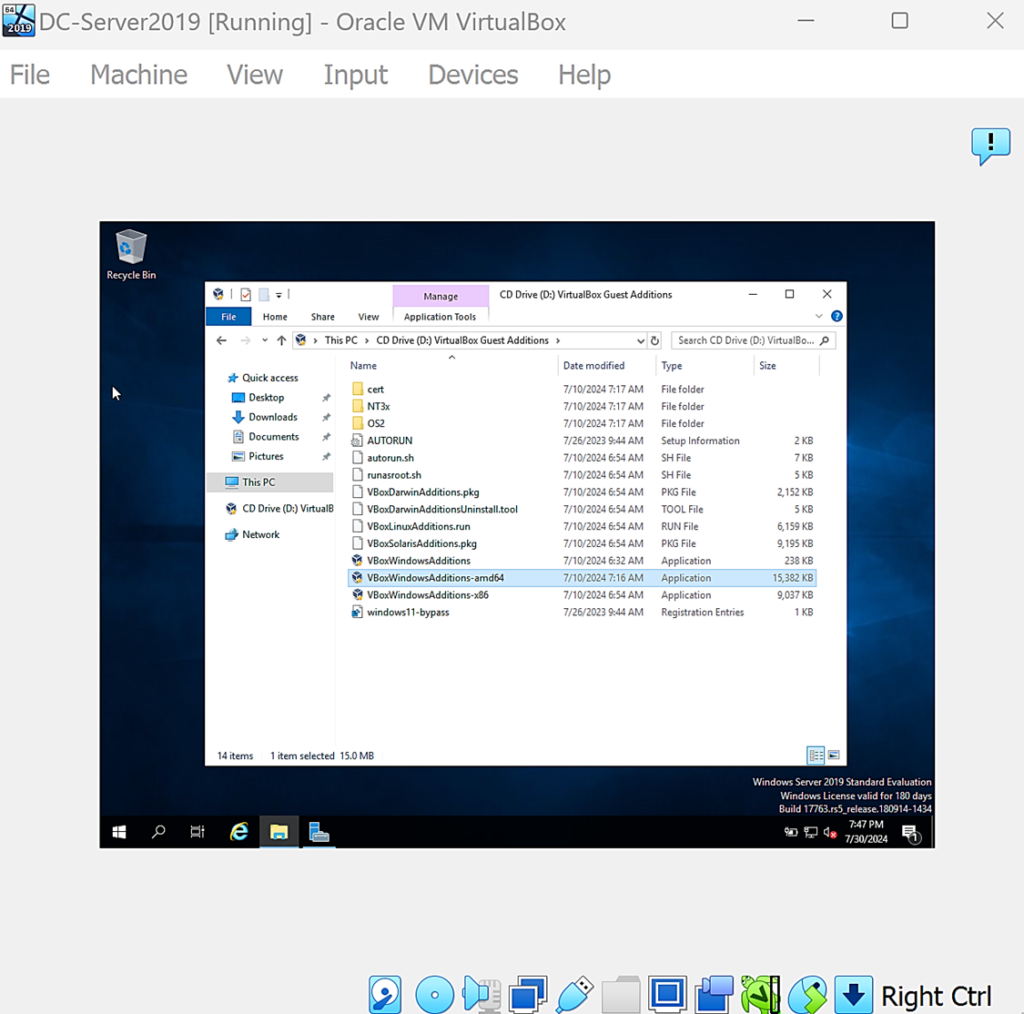Open the Devices menu in VirtualBox

click(x=473, y=75)
